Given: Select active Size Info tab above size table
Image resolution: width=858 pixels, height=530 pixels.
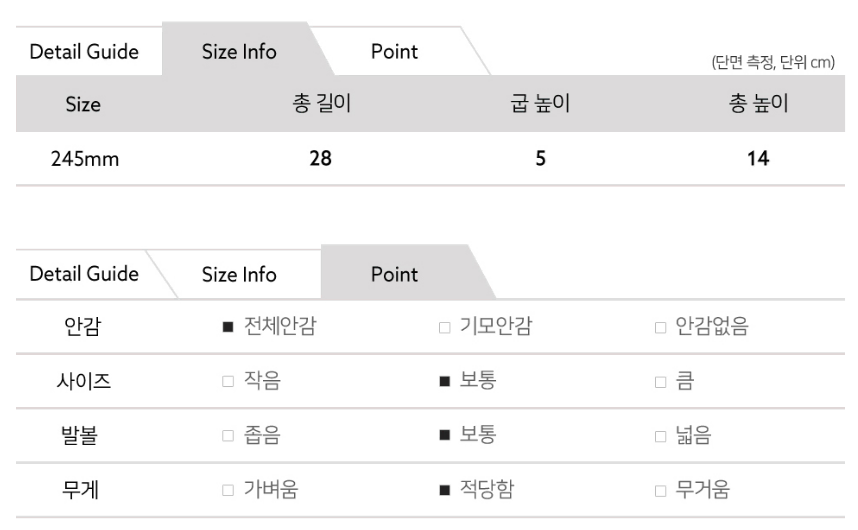Looking at the screenshot, I should pyautogui.click(x=239, y=51).
